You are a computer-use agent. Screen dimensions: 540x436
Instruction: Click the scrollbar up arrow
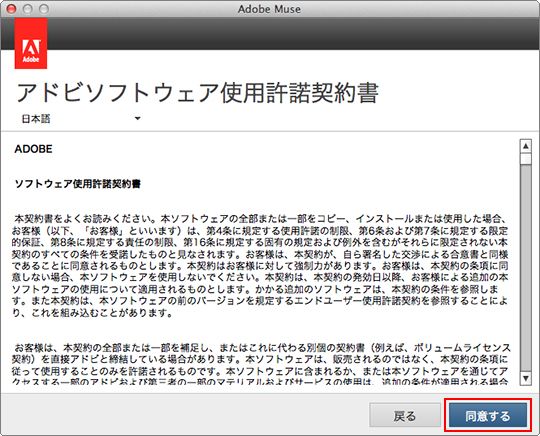[x=526, y=146]
